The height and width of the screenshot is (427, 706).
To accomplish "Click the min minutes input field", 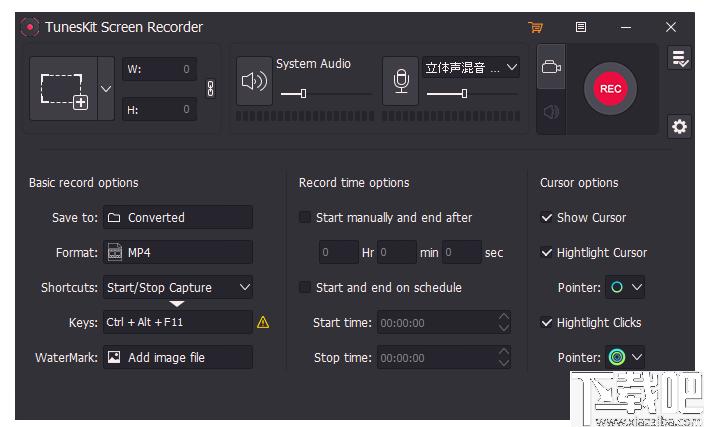I will [x=397, y=252].
